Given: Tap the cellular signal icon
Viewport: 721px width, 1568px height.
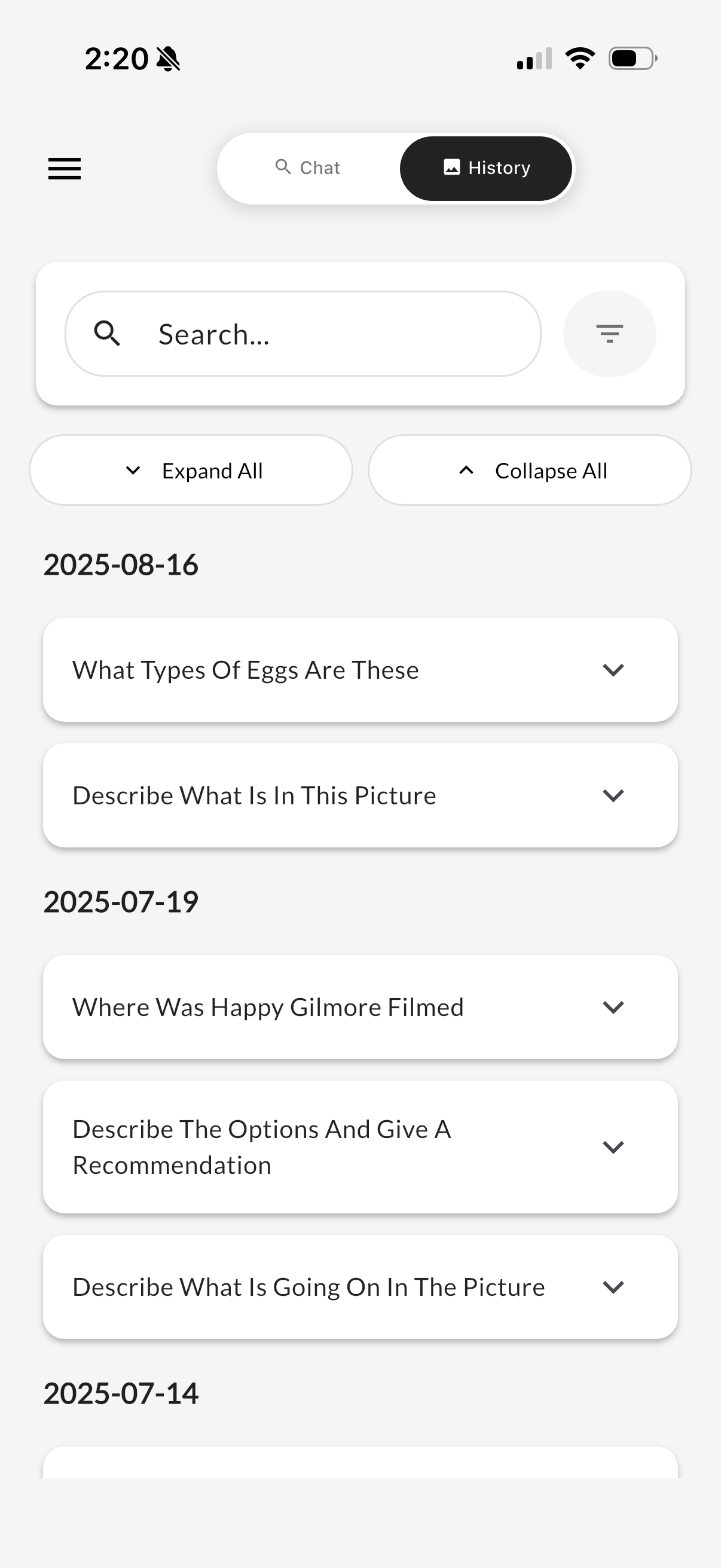Looking at the screenshot, I should [x=534, y=59].
